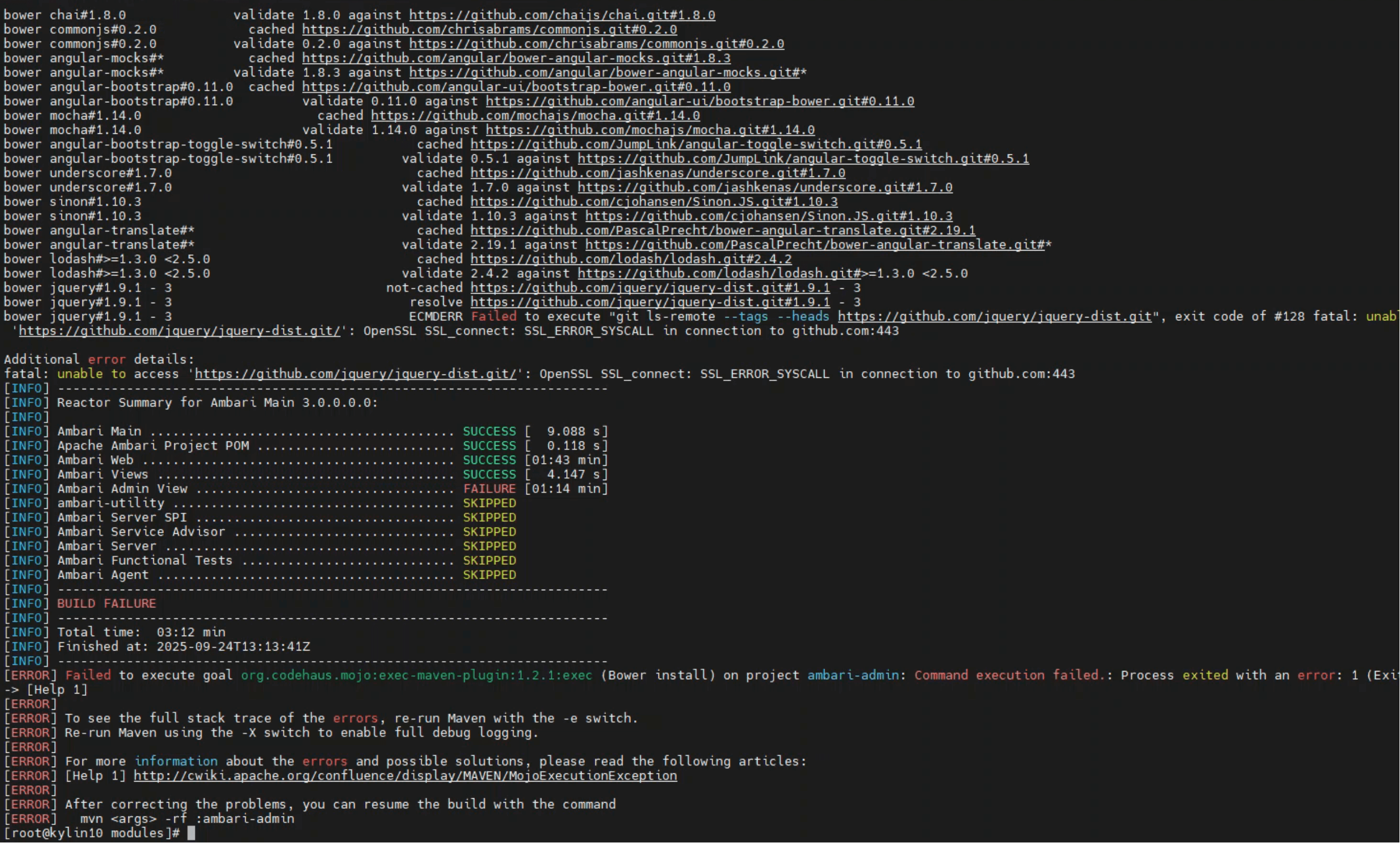This screenshot has height=843, width=1400.
Task: Click the SKIPPED status for Ambari Server SPI
Action: [489, 518]
